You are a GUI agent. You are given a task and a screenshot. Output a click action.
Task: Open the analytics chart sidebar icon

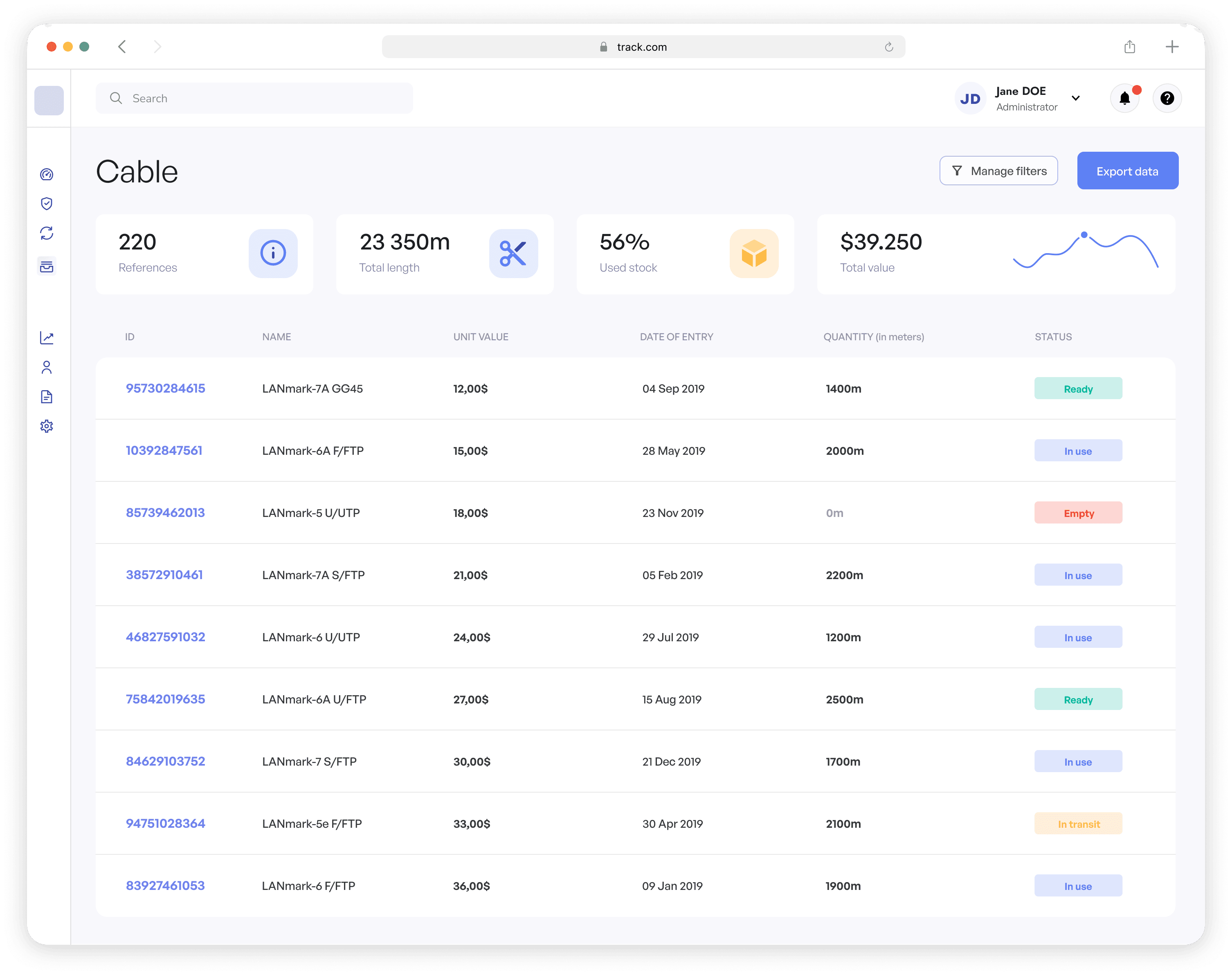[47, 338]
